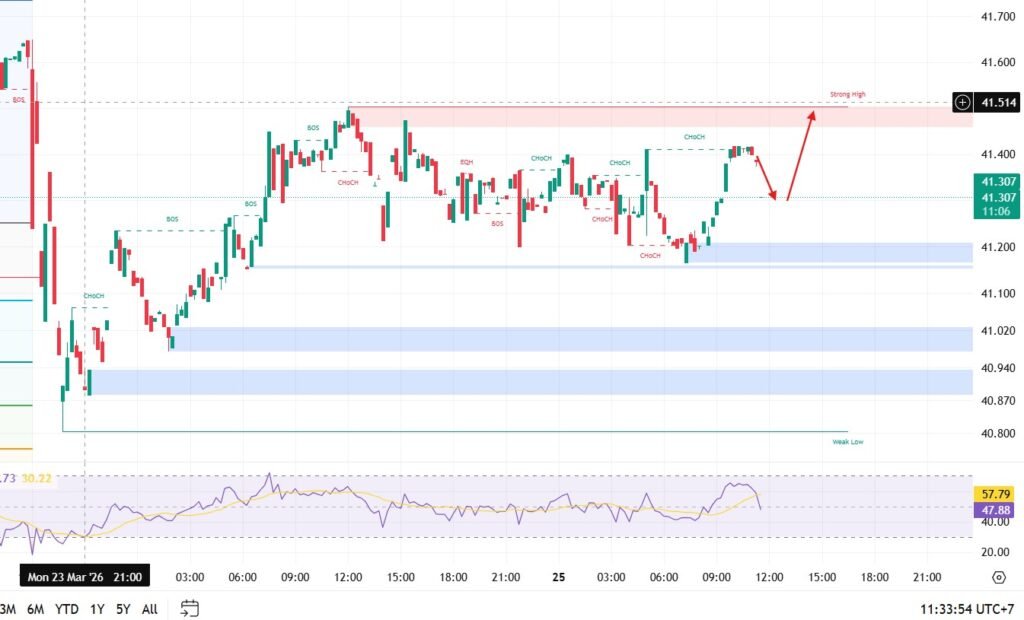Switch chart range to 3M
1024x620 pixels.
7,608
